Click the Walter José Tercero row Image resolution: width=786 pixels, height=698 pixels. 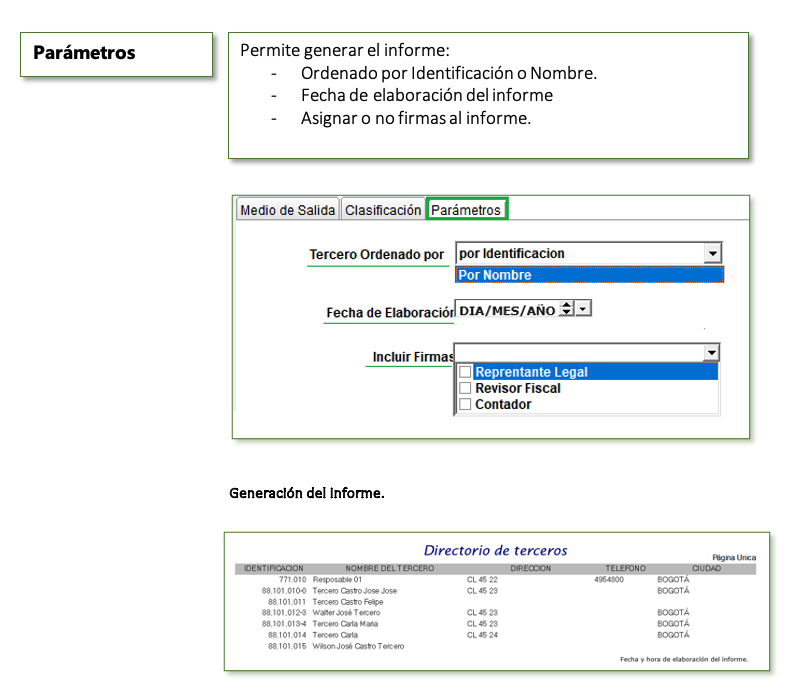coord(346,613)
